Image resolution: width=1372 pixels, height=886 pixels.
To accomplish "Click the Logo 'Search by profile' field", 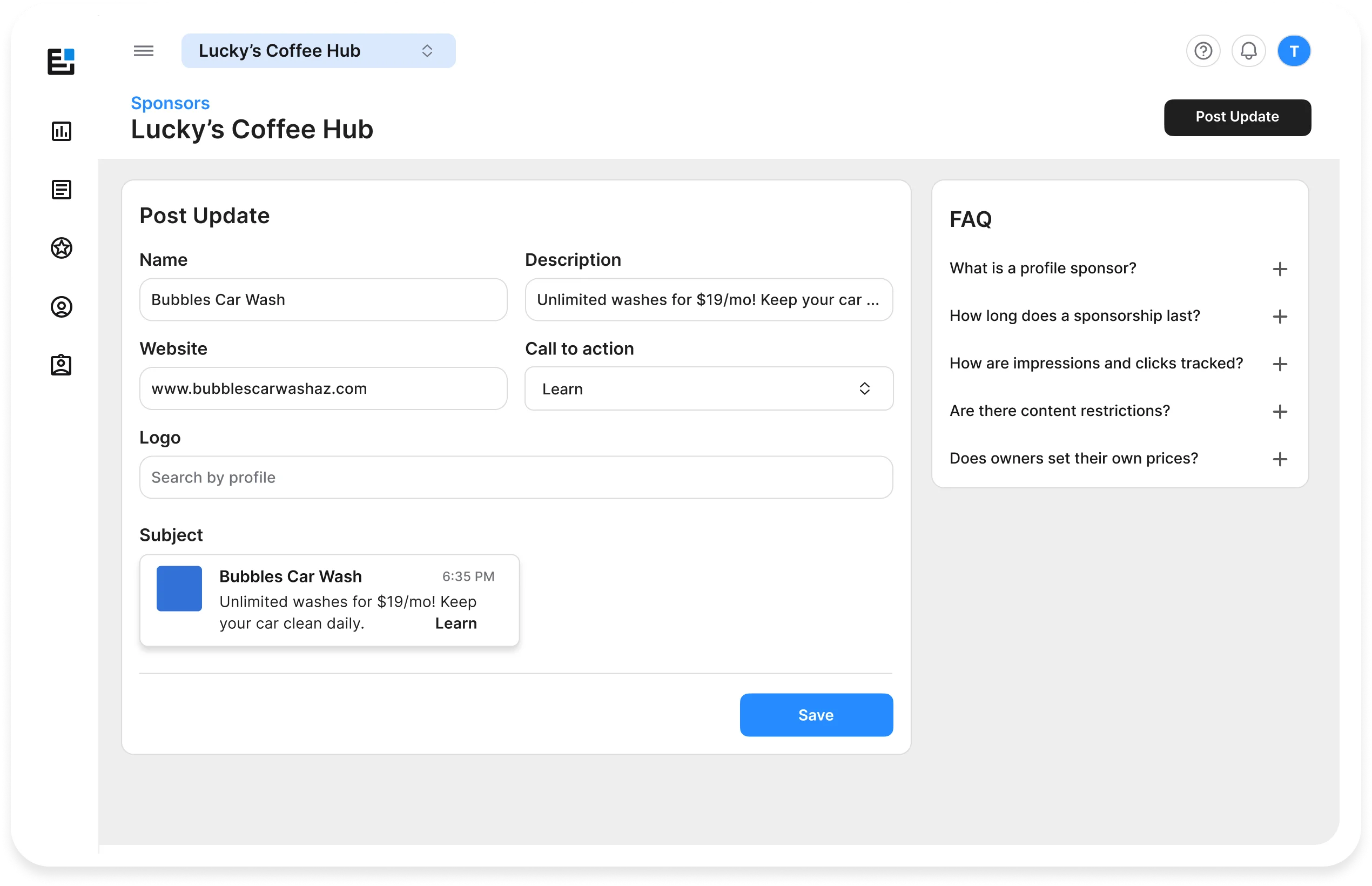I will 516,478.
